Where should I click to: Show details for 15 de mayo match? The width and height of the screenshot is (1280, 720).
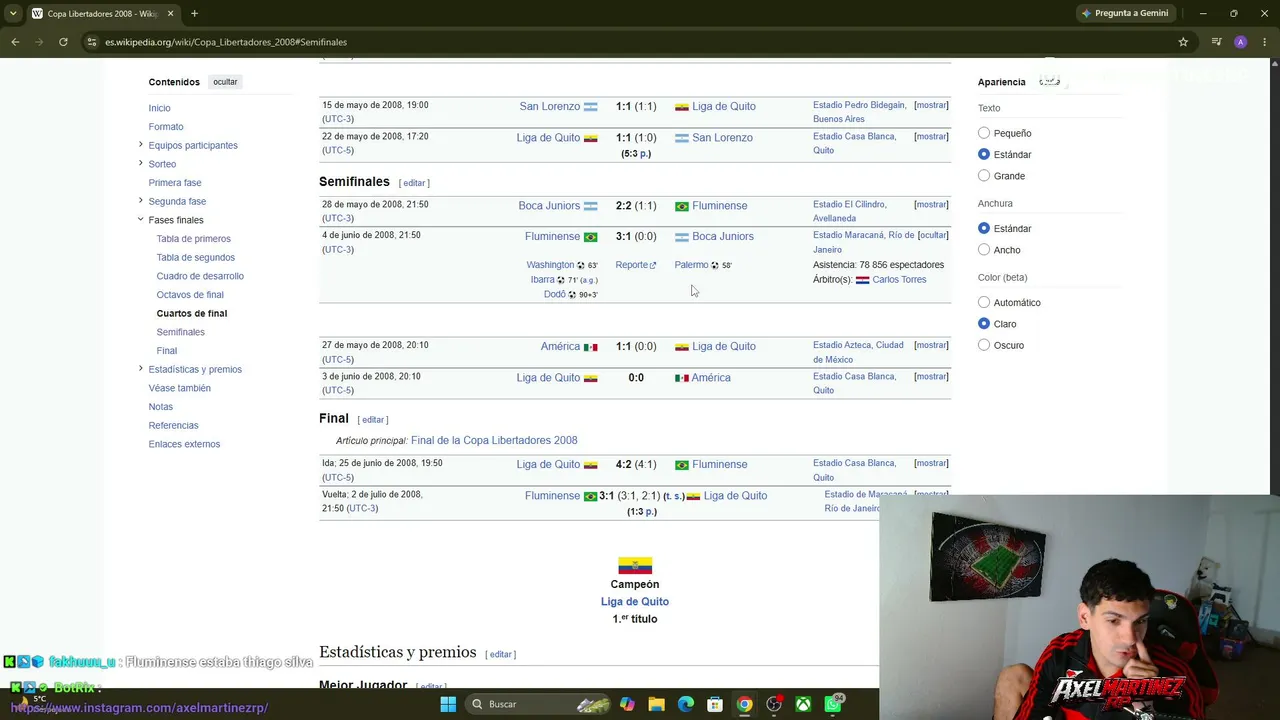[931, 105]
